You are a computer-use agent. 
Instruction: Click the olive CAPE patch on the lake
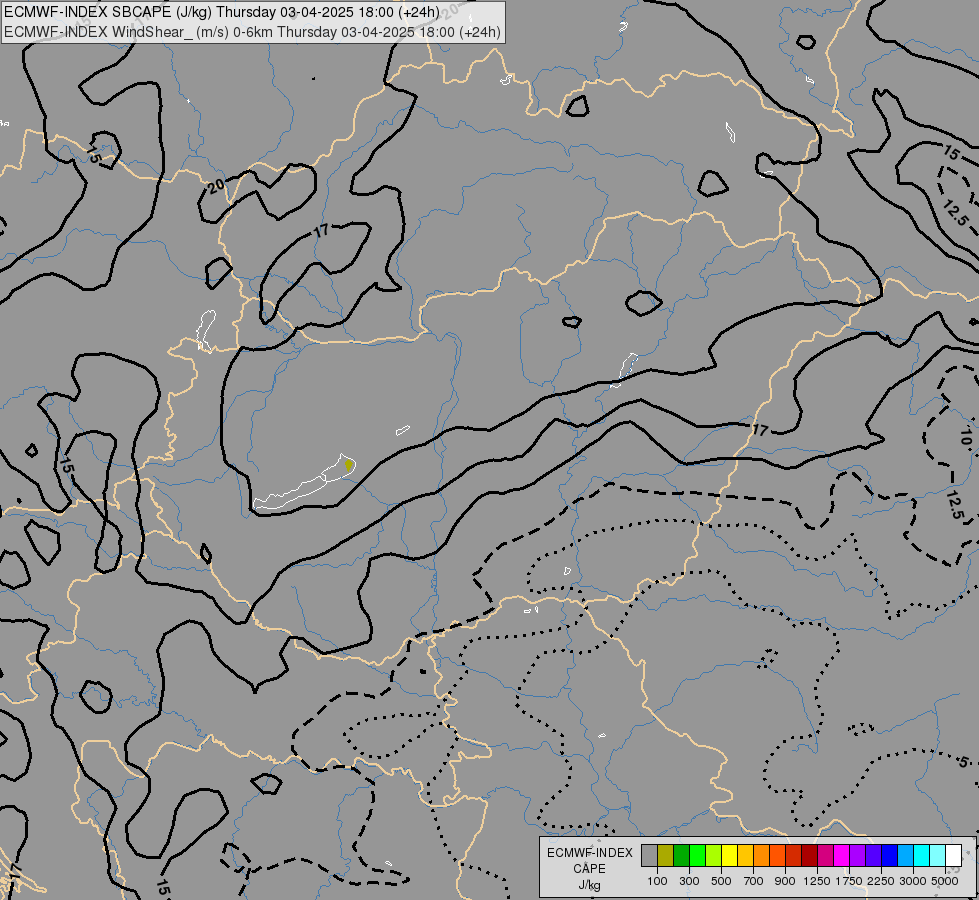point(350,465)
